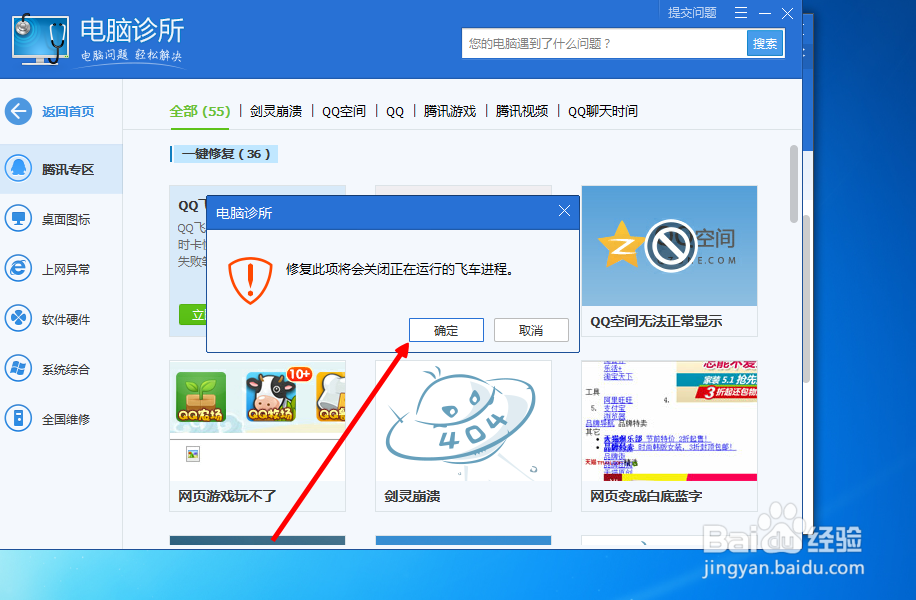Click the 系统综合 sidebar label
Image resolution: width=916 pixels, height=600 pixels.
tap(66, 370)
